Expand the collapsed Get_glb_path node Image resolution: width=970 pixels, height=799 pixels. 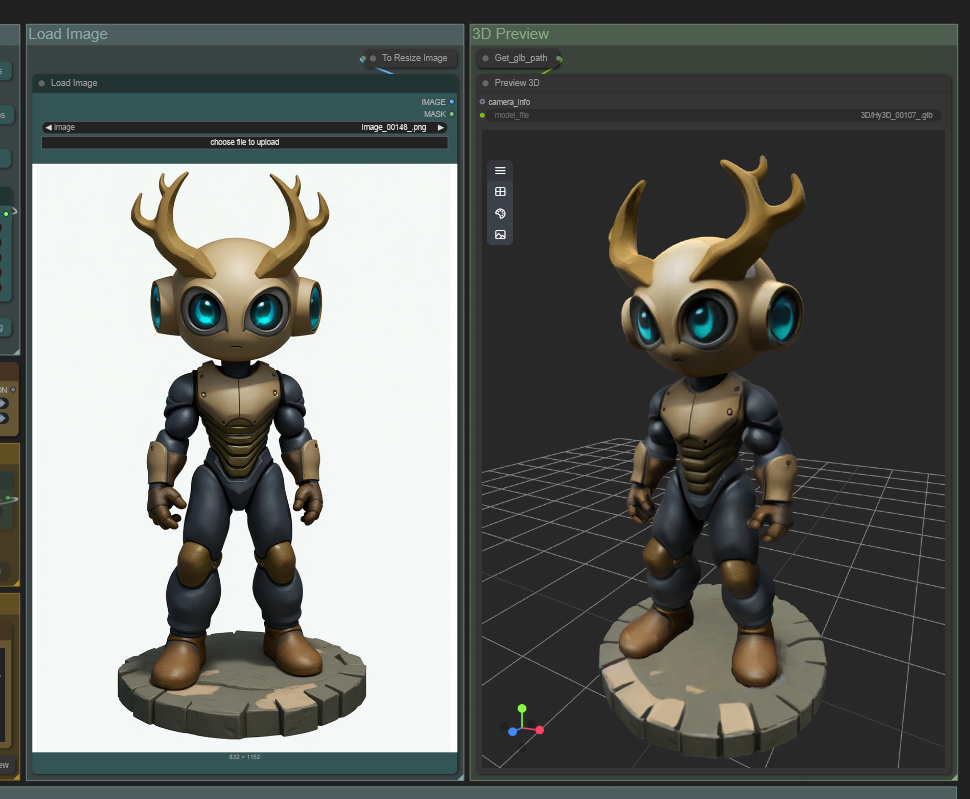point(485,58)
